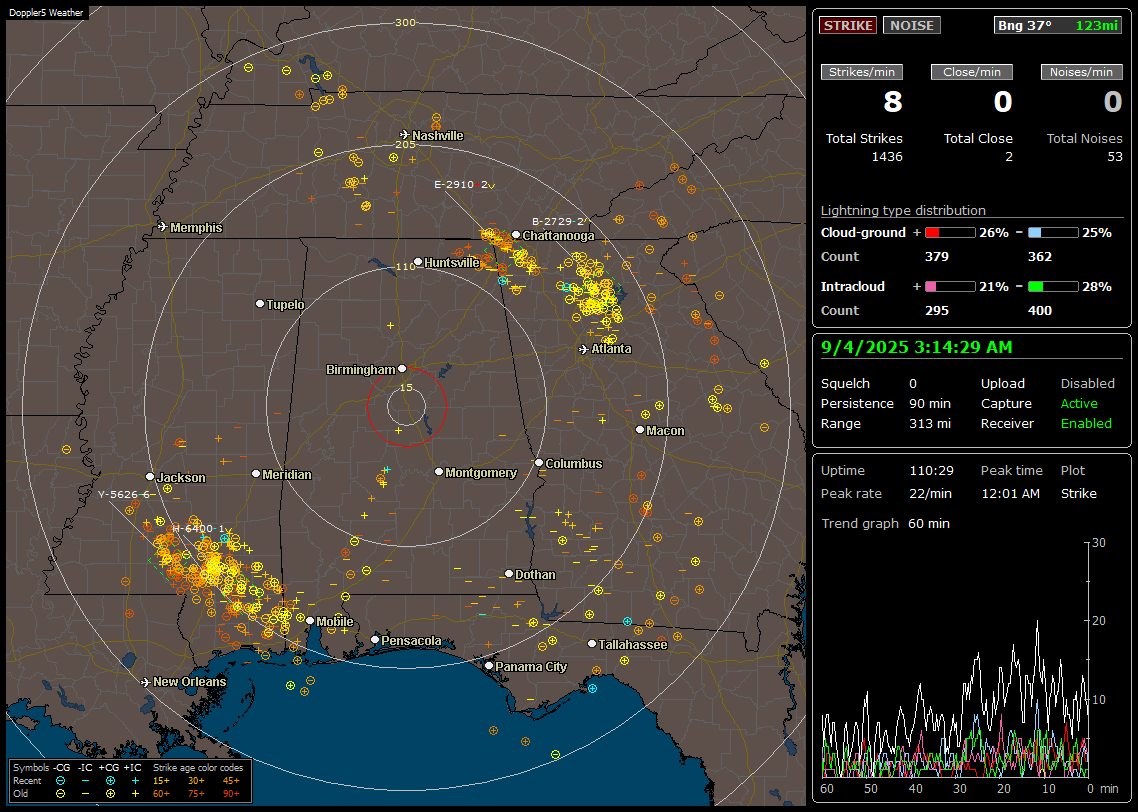Select the Noises/min label box
The width and height of the screenshot is (1138, 812).
pyautogui.click(x=1081, y=72)
